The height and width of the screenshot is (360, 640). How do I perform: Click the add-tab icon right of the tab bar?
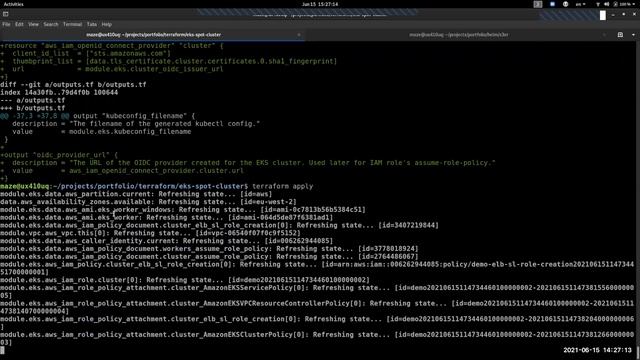point(620,35)
